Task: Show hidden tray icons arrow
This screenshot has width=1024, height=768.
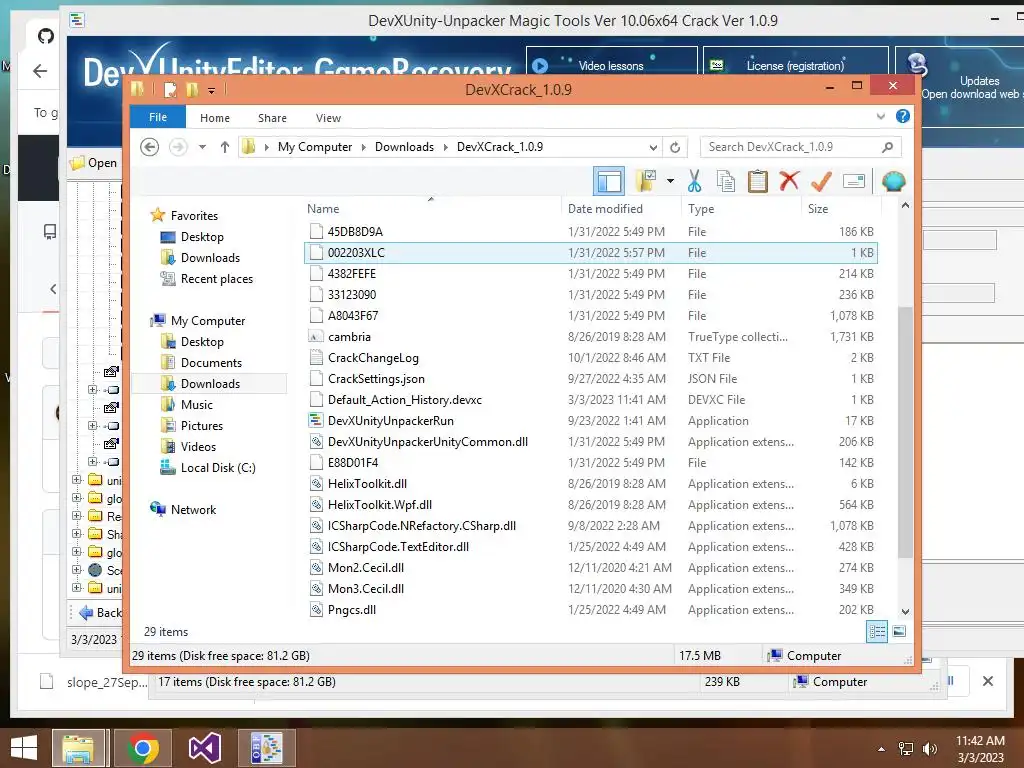Action: [x=881, y=749]
